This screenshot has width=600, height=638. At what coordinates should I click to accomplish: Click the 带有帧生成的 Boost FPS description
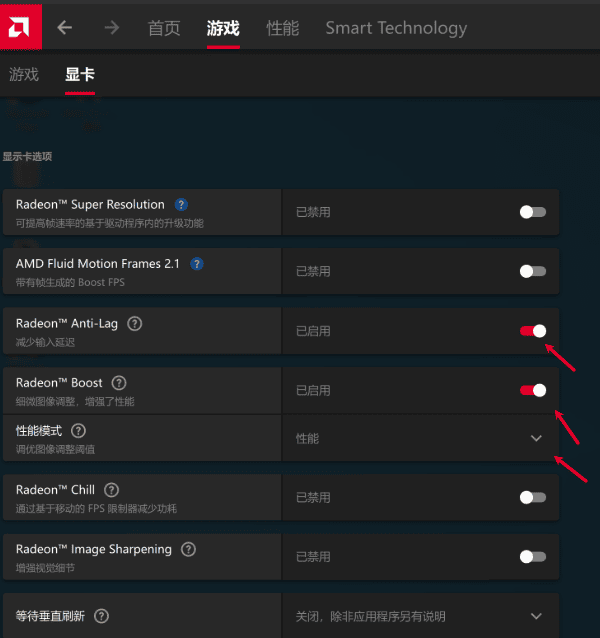pyautogui.click(x=70, y=283)
